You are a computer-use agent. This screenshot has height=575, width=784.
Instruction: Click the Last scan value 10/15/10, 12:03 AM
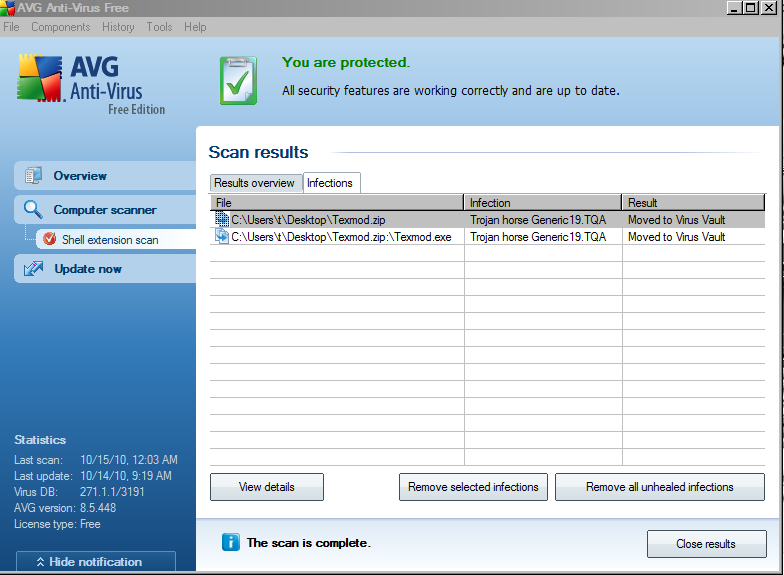click(129, 460)
